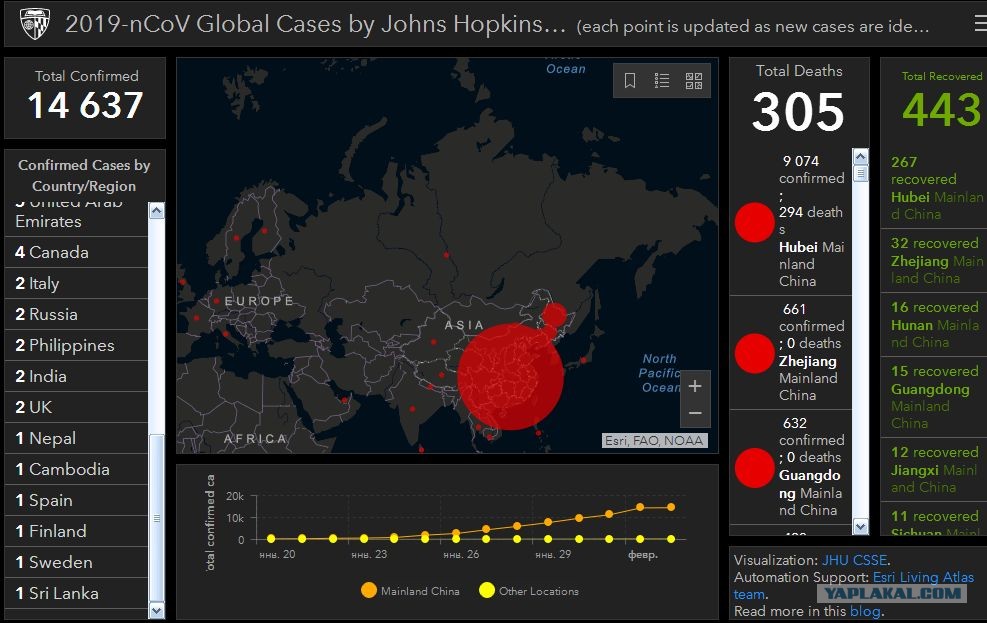Image resolution: width=987 pixels, height=623 pixels.
Task: Toggle Mainland China series in chart legend
Action: click(x=410, y=591)
